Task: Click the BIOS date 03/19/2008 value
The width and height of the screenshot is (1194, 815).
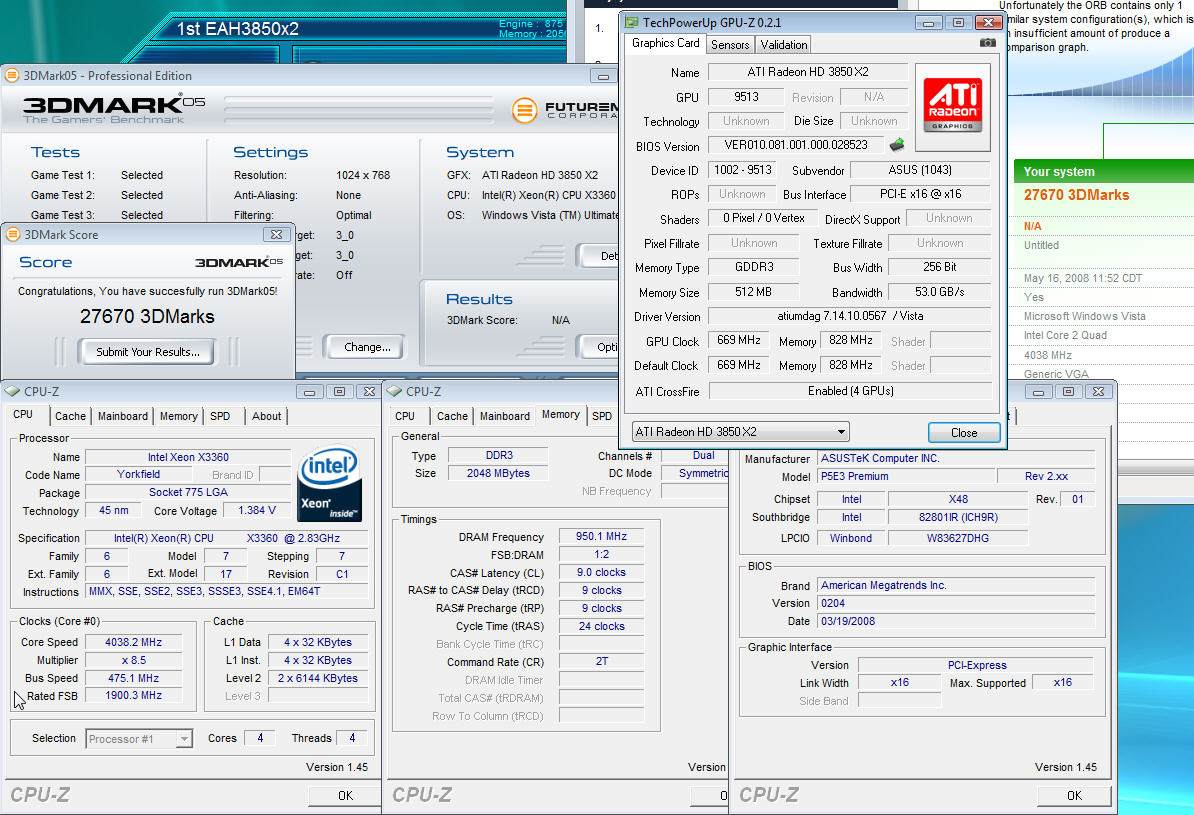Action: [x=956, y=621]
